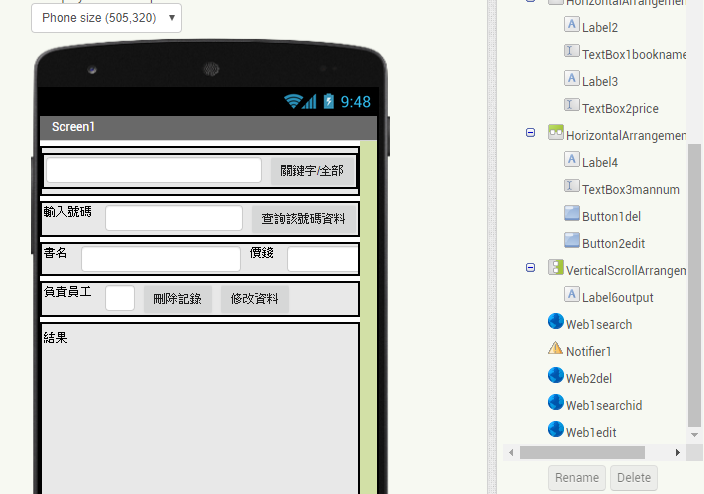Click the Delete button

634,478
